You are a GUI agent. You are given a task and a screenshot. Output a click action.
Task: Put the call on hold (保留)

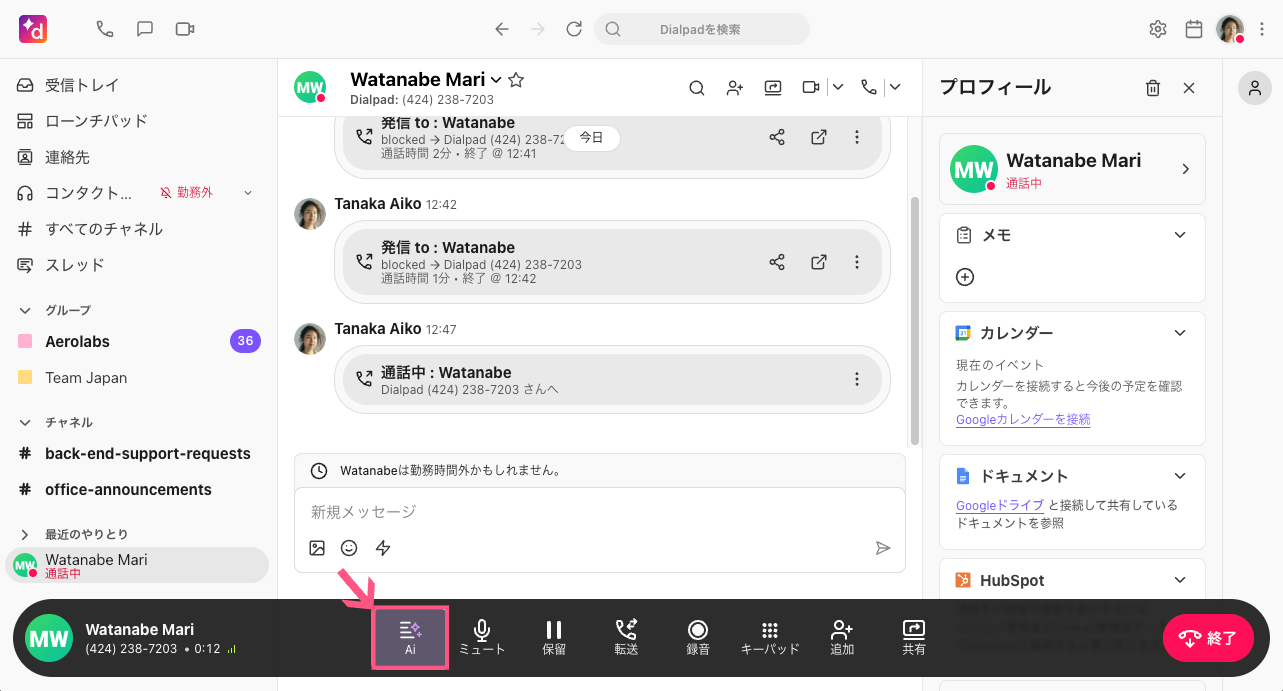554,637
